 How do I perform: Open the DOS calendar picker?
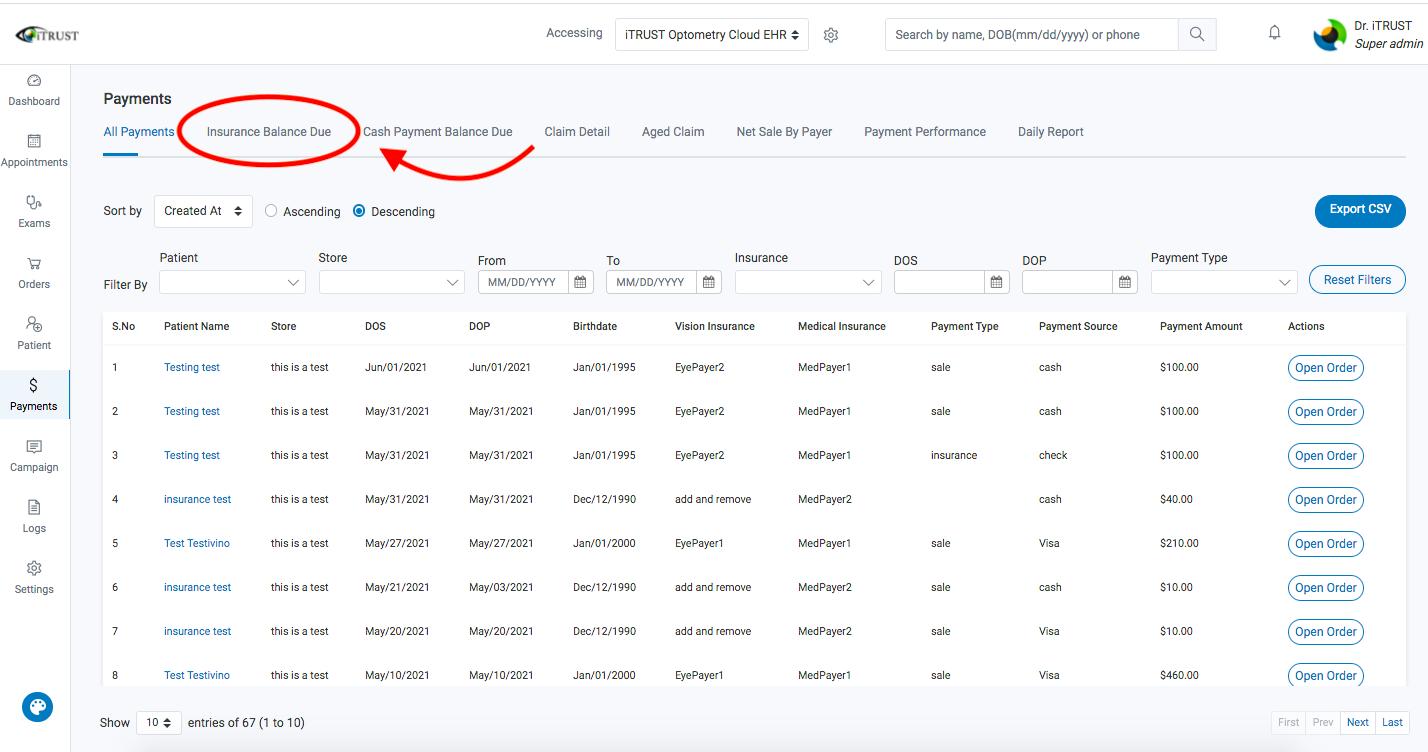(x=996, y=282)
